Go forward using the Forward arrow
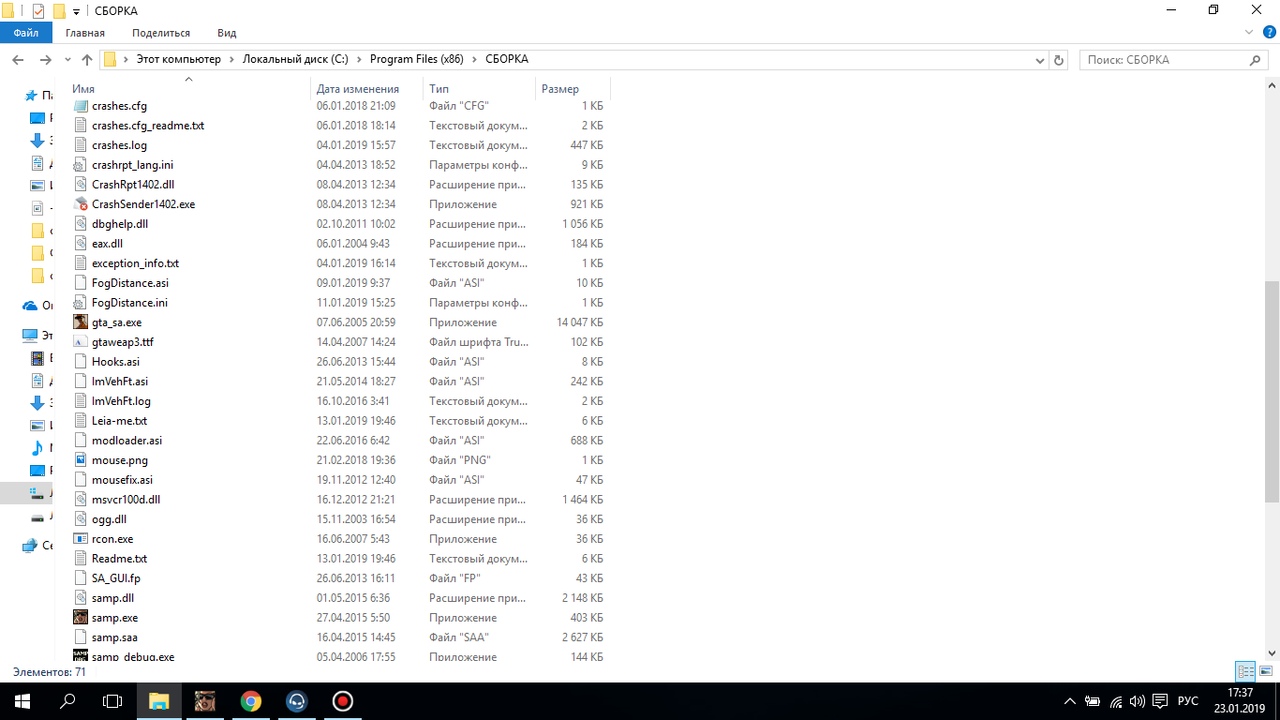The image size is (1280, 720). coord(45,60)
